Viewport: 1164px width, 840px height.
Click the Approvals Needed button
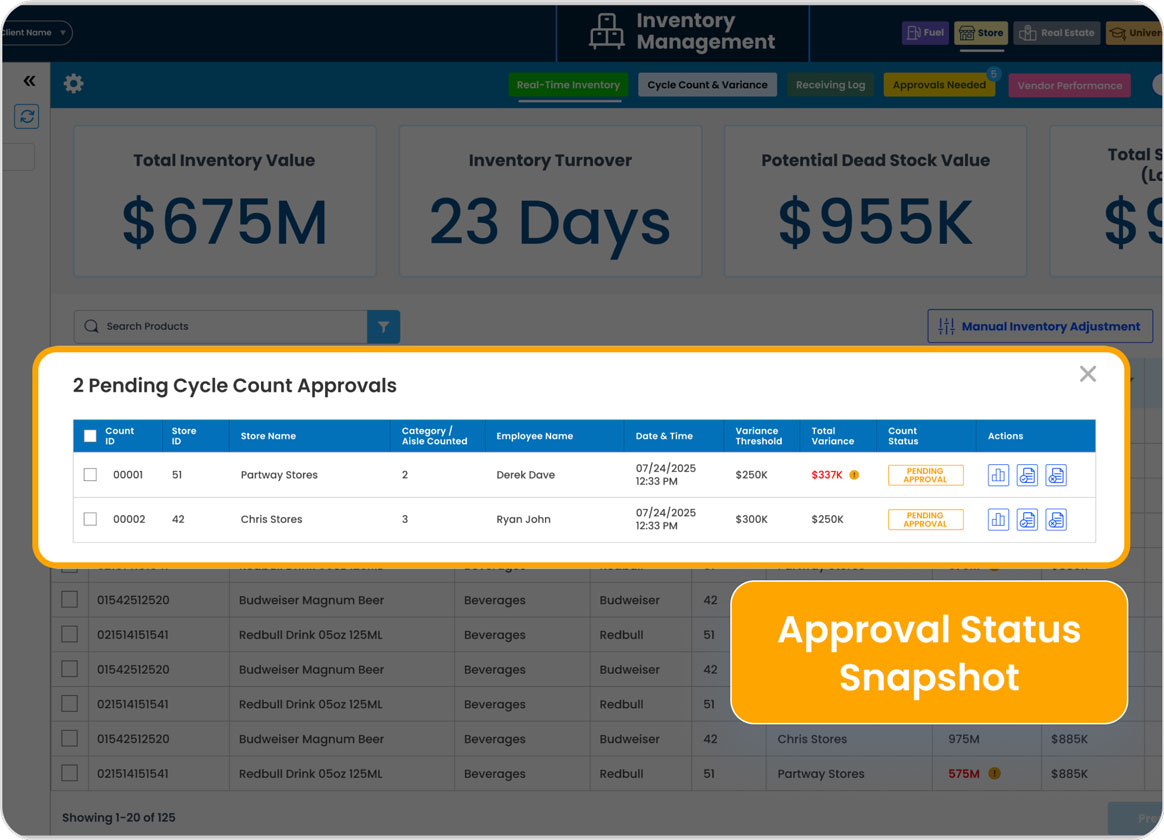tap(938, 85)
